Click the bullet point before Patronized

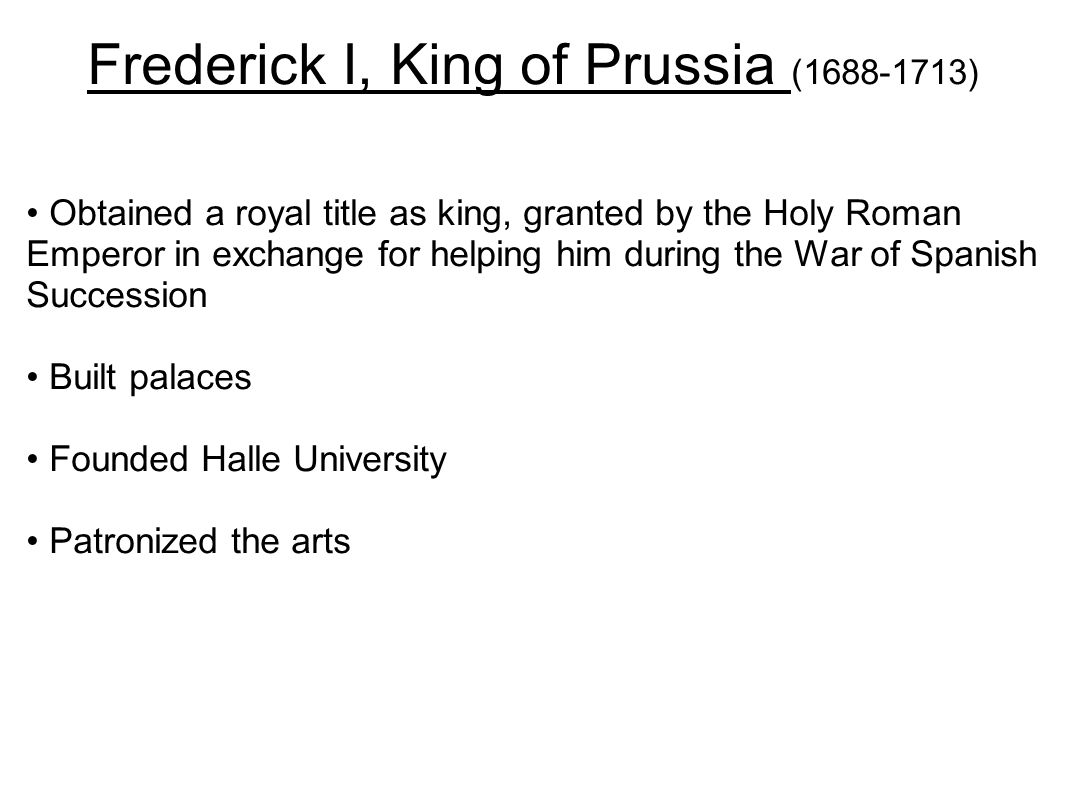(33, 543)
